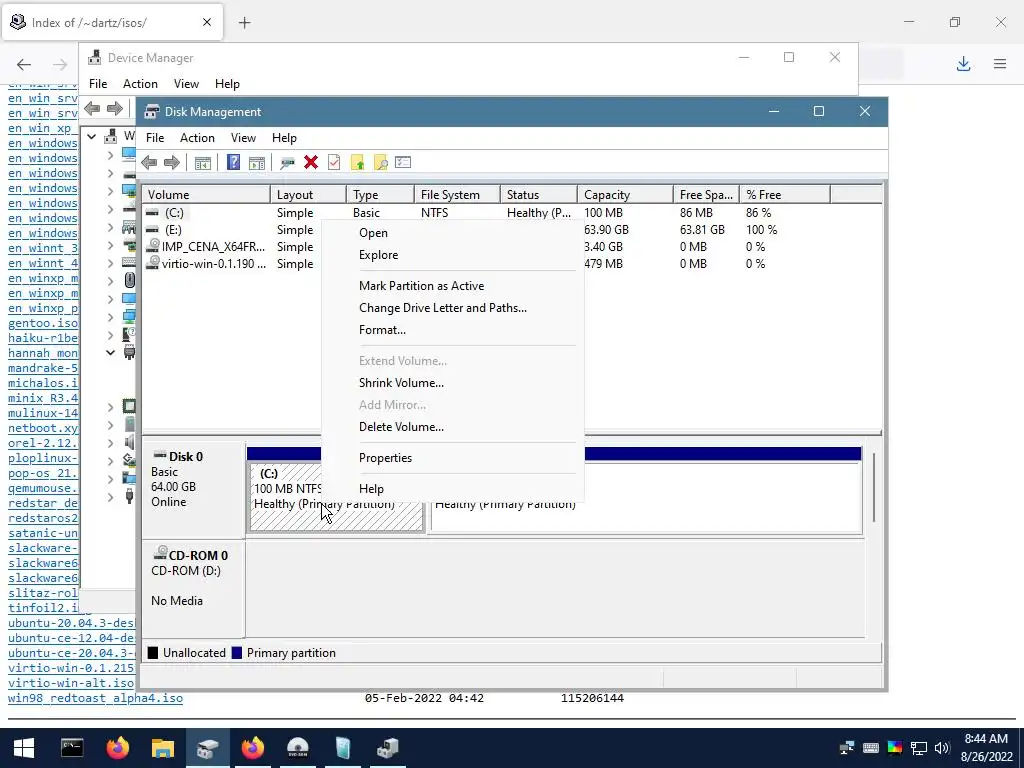
Task: Click touch keyboard tray icon
Action: [871, 748]
